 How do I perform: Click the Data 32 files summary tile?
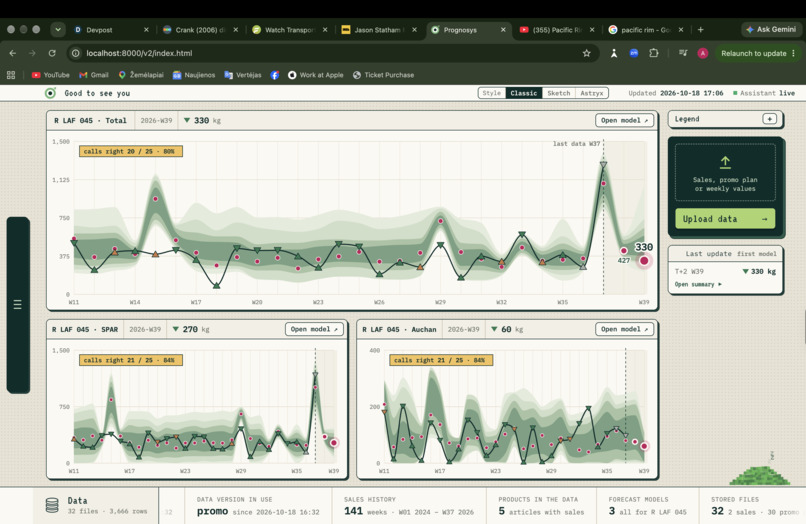pos(96,505)
